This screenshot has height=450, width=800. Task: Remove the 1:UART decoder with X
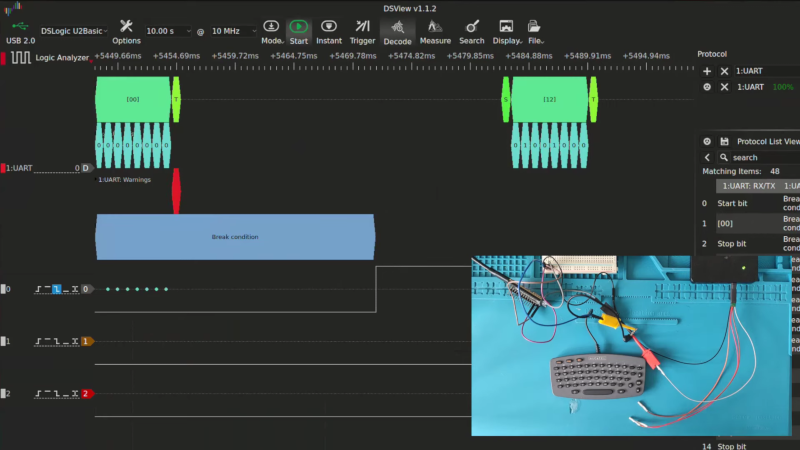pyautogui.click(x=724, y=87)
